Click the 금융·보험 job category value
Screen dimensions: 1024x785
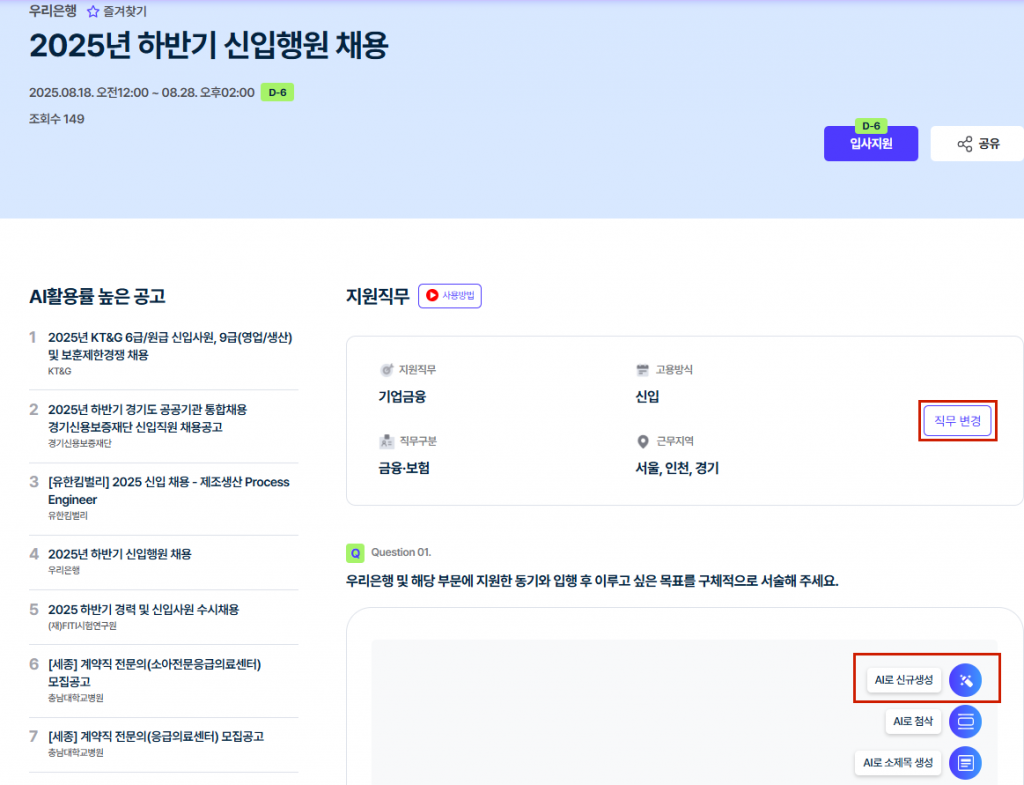pos(404,468)
